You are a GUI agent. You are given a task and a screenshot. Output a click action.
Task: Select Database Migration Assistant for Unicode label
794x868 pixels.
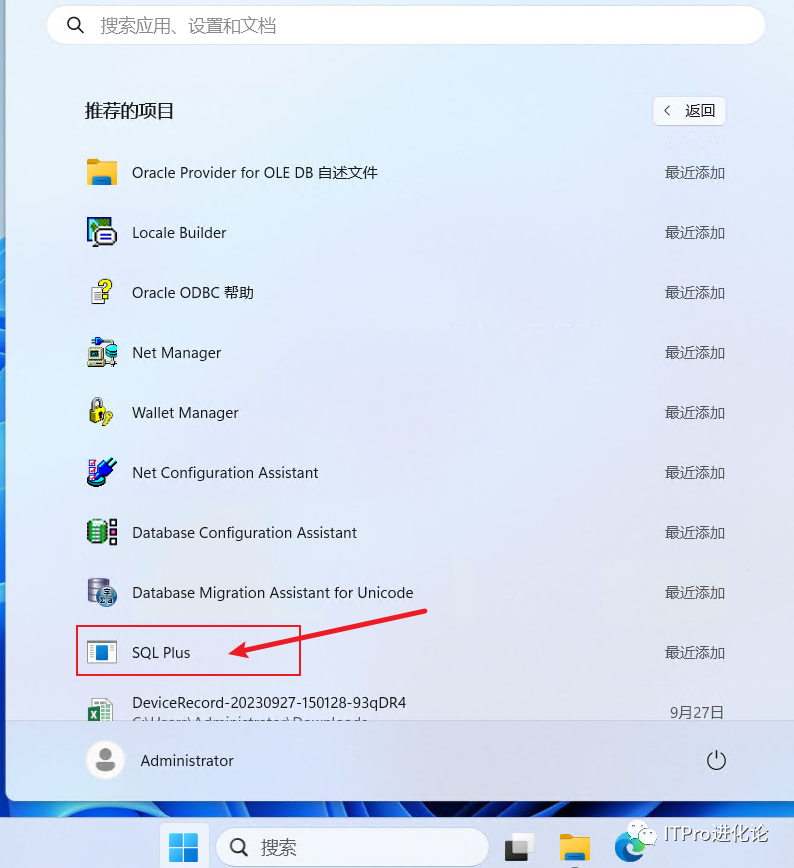(x=272, y=593)
